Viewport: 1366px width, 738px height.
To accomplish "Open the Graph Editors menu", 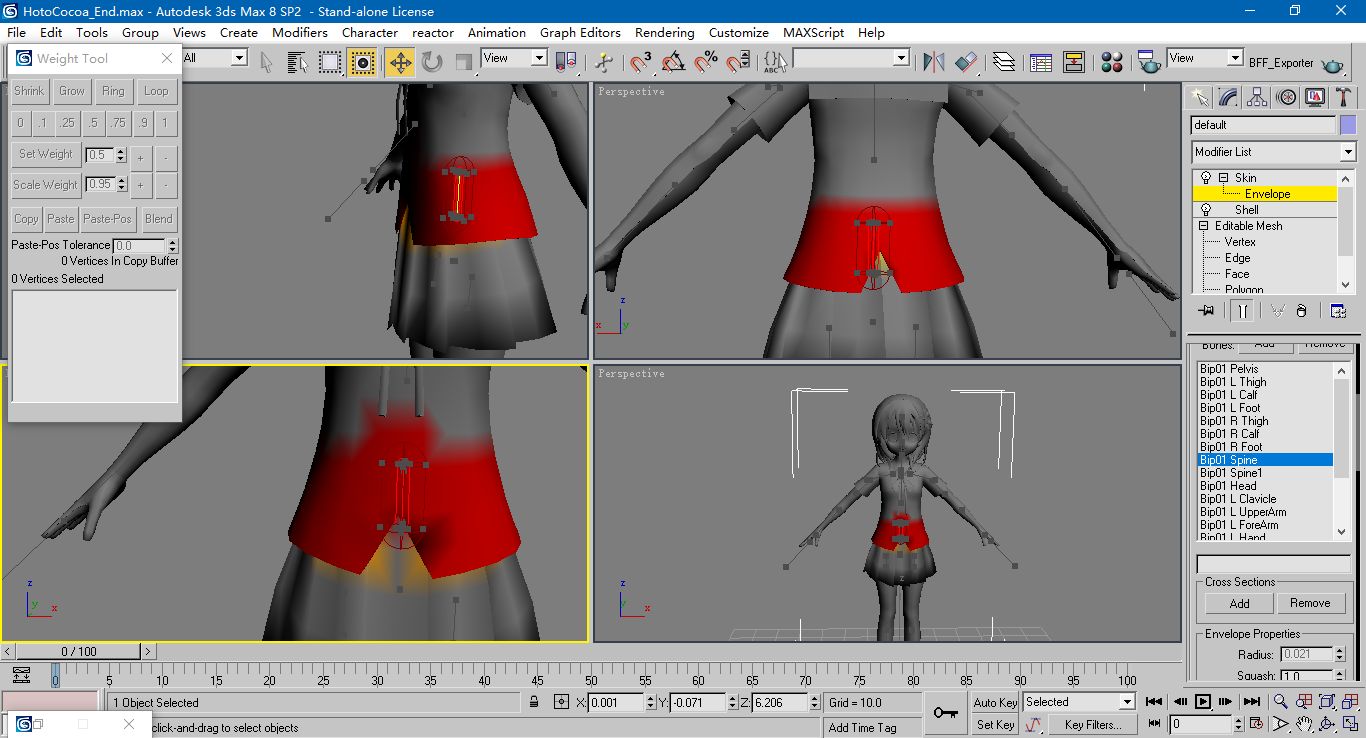I will pyautogui.click(x=580, y=32).
